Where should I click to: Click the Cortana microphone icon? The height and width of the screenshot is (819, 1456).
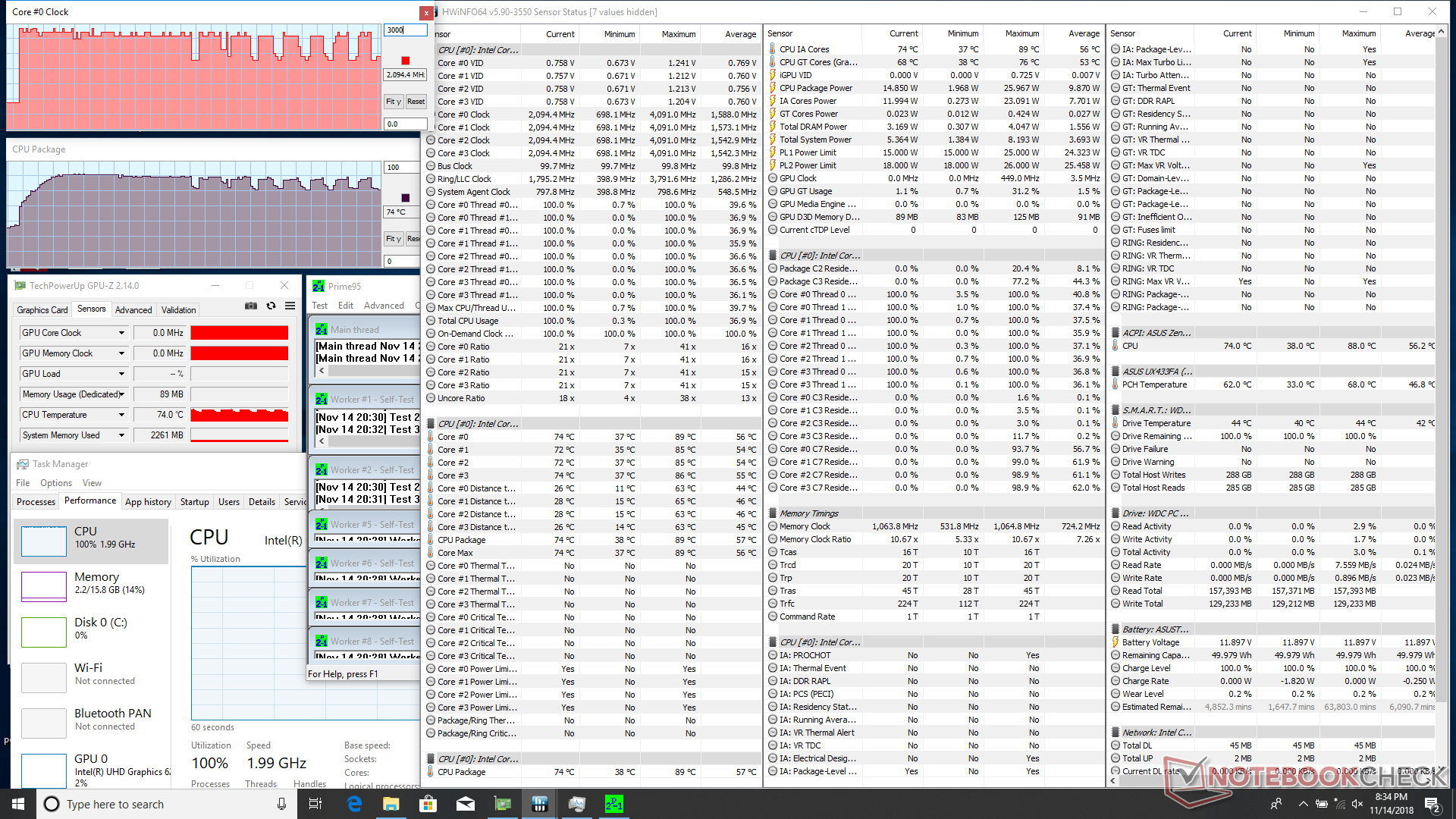281,804
